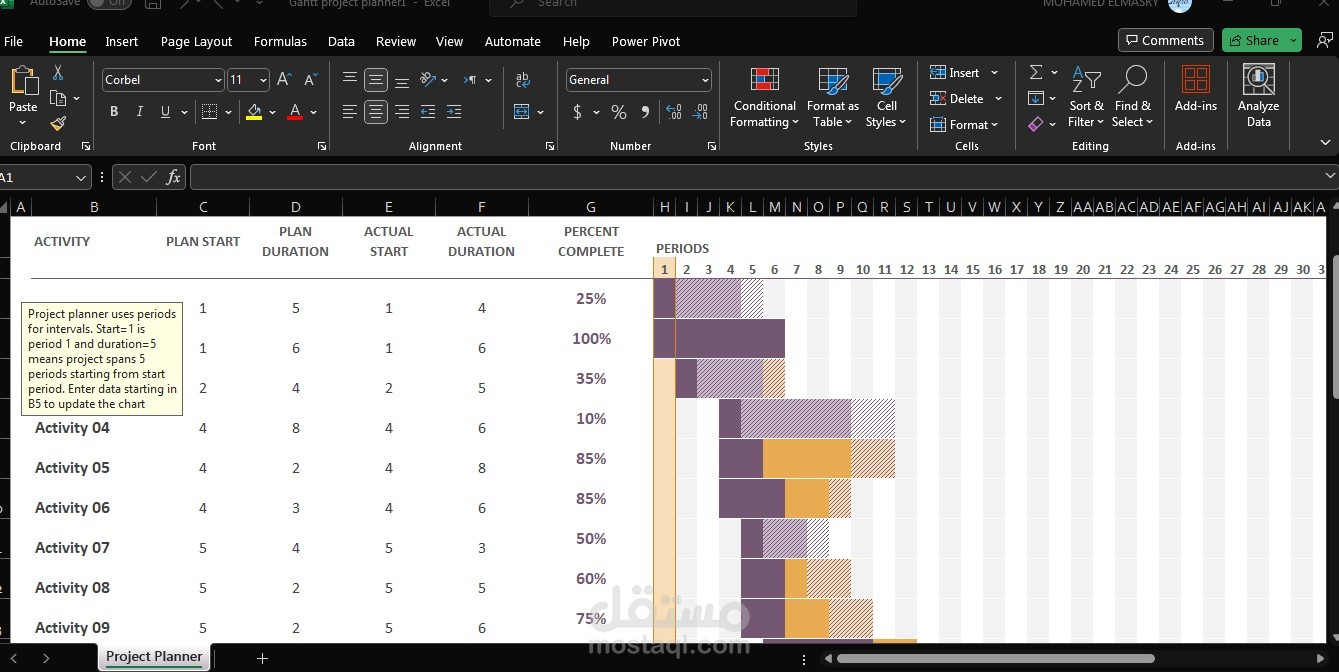Expand Find & Select menu
This screenshot has height=672, width=1339.
click(1133, 97)
